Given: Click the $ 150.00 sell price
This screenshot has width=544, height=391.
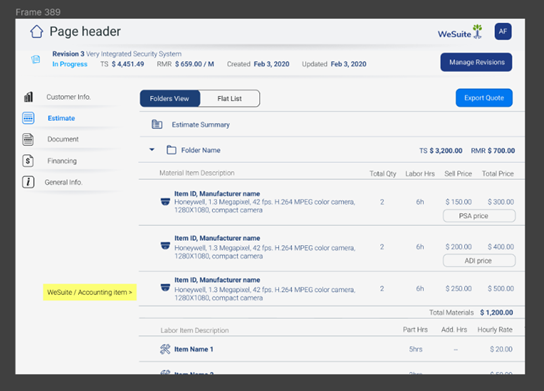Looking at the screenshot, I should (458, 202).
